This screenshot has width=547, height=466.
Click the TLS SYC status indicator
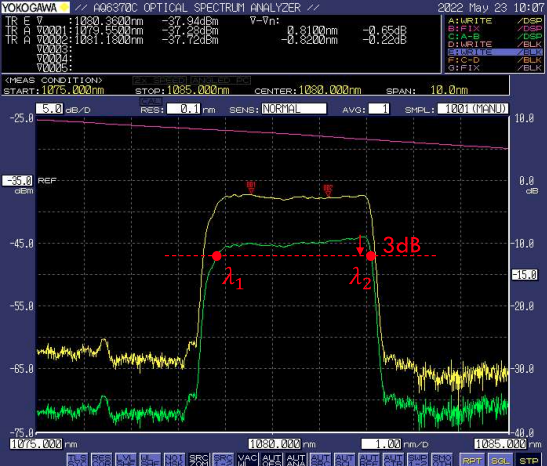coord(77,459)
